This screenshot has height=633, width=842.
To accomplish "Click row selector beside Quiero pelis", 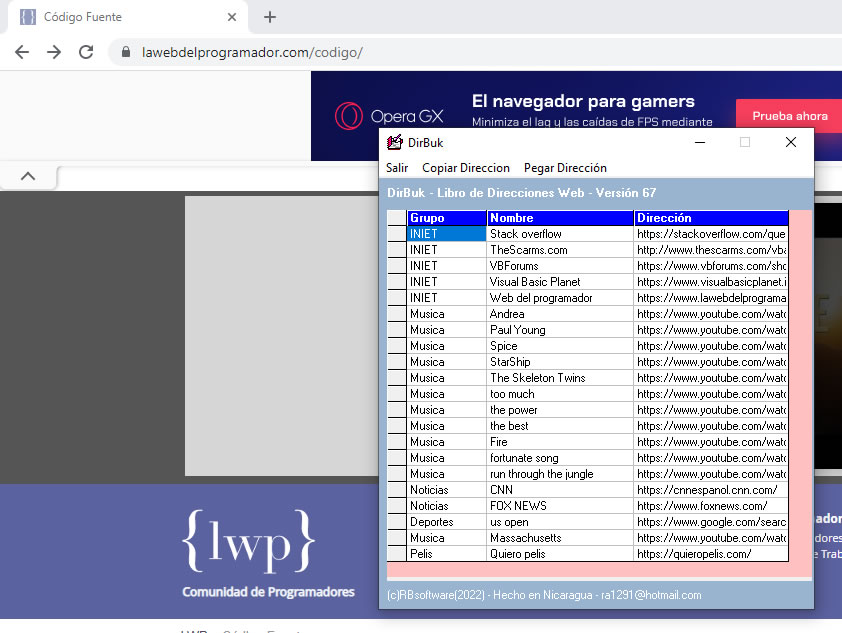I will click(x=397, y=554).
